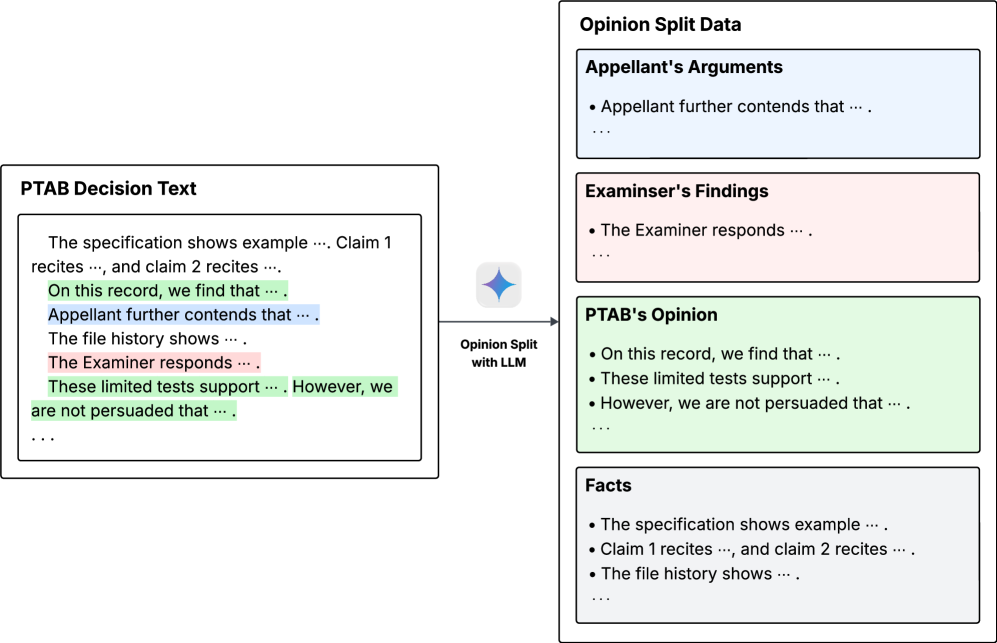Click the blue-highlighted 'Appellant further contends' sentence
Viewport: 997px width, 643px height.
click(183, 315)
